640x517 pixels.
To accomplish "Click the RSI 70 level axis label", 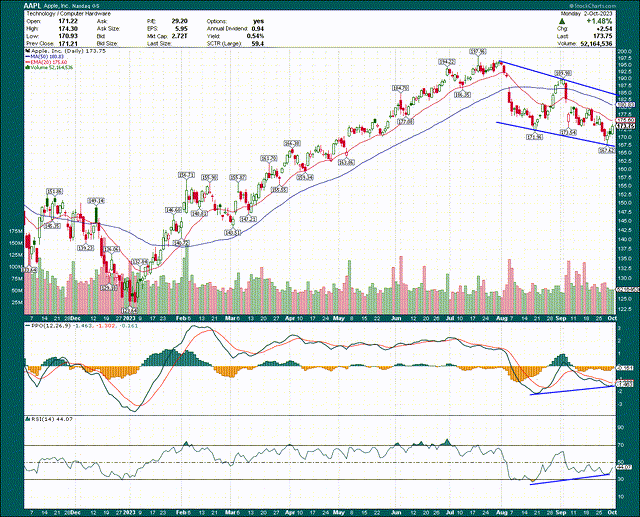I will [620, 446].
